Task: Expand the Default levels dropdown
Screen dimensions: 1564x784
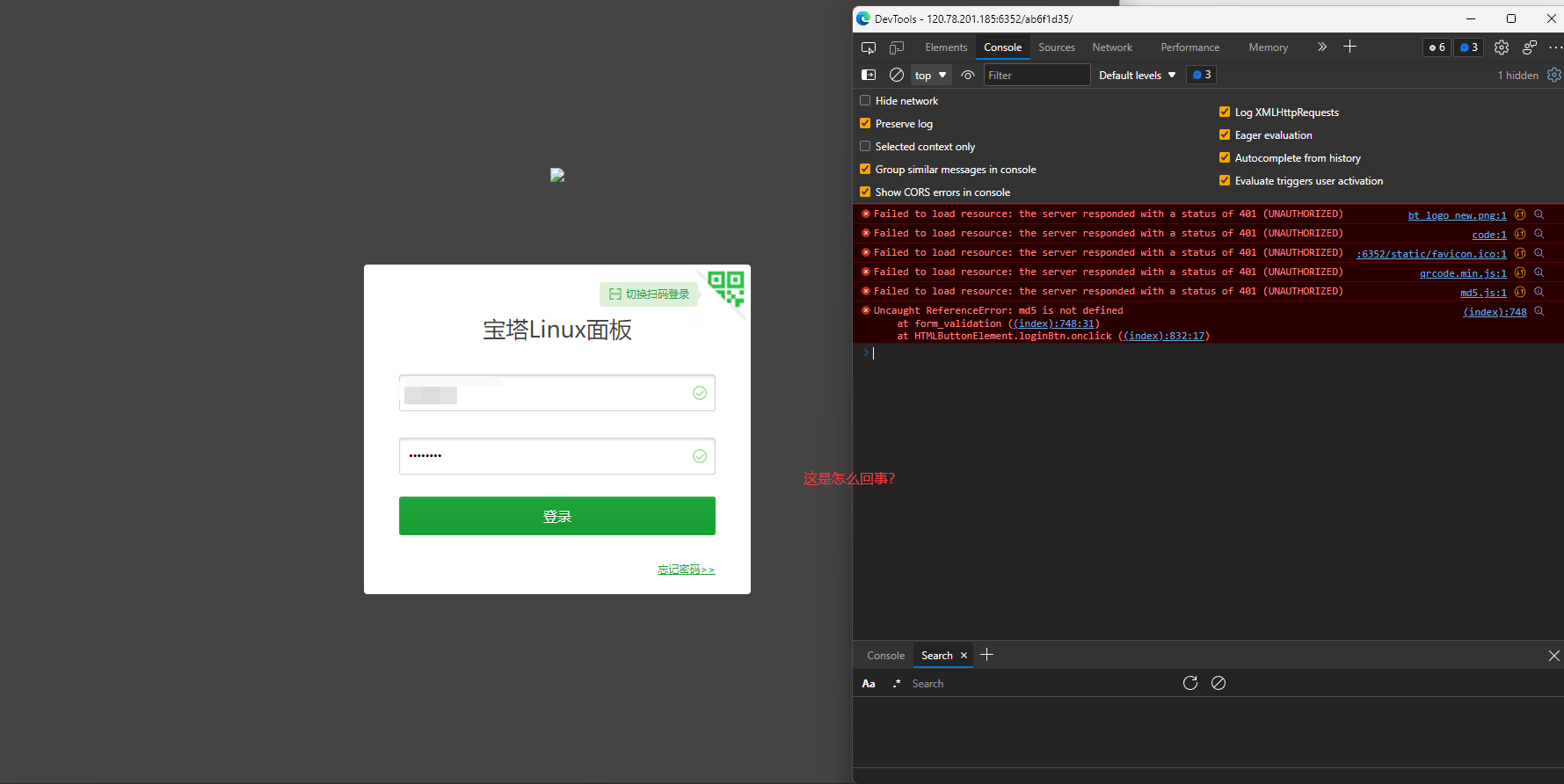Action: click(1137, 76)
